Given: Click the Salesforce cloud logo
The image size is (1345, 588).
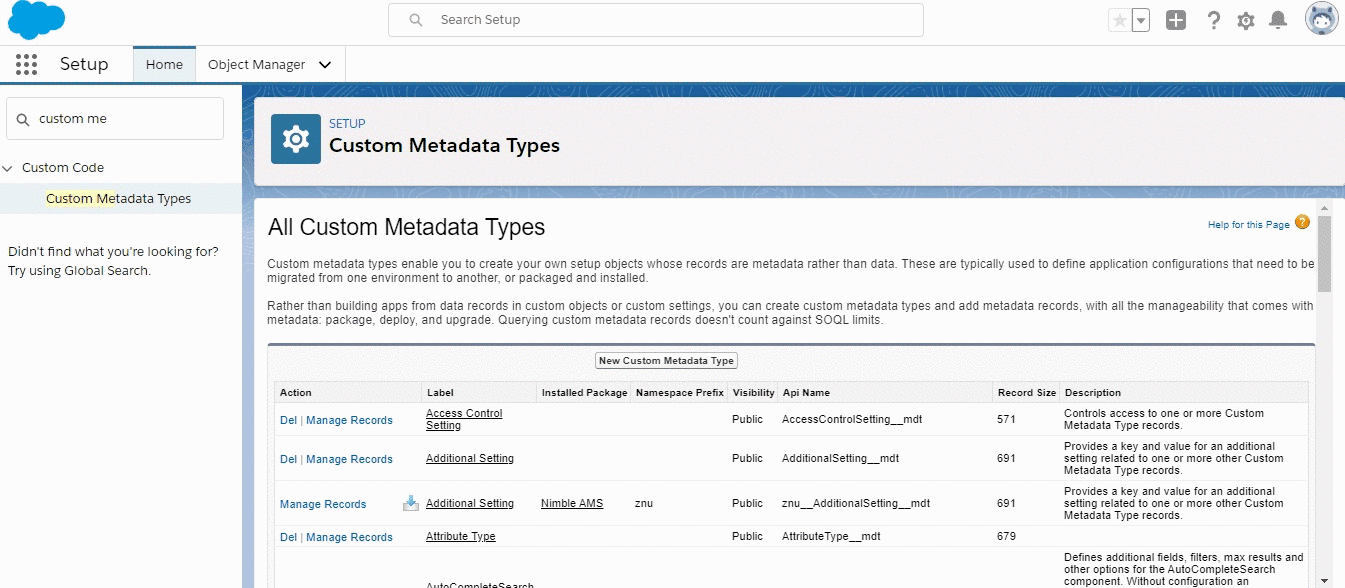Looking at the screenshot, I should (37, 20).
